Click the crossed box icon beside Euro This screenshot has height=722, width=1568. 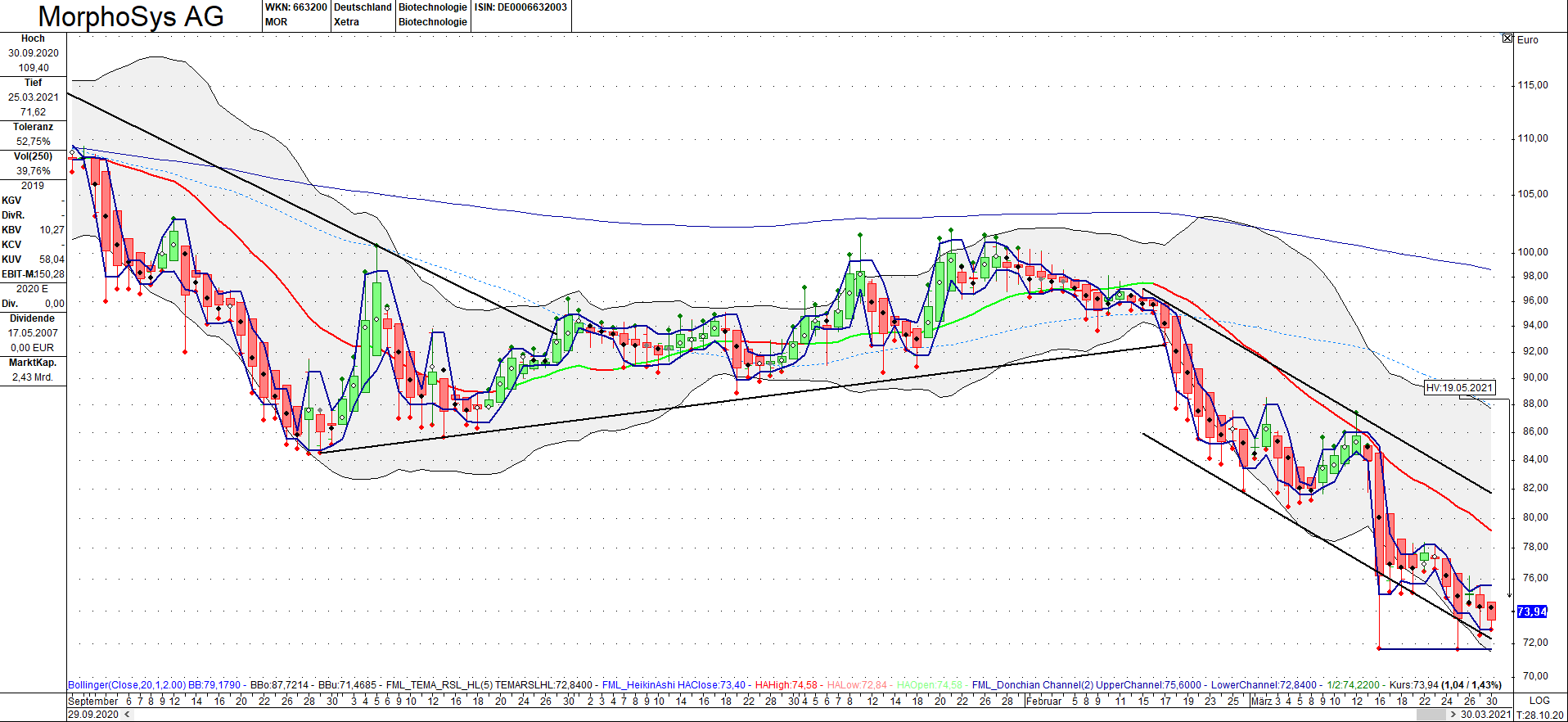[x=1507, y=38]
